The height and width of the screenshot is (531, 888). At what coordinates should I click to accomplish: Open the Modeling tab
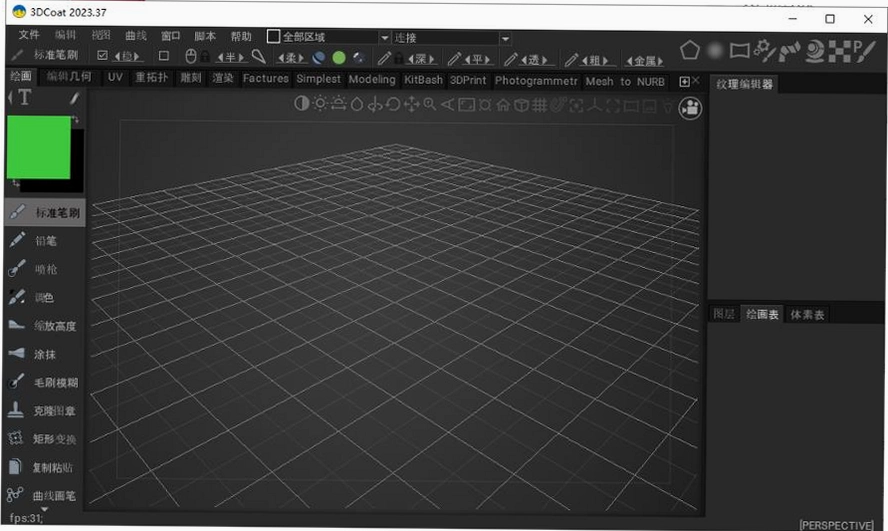(372, 79)
